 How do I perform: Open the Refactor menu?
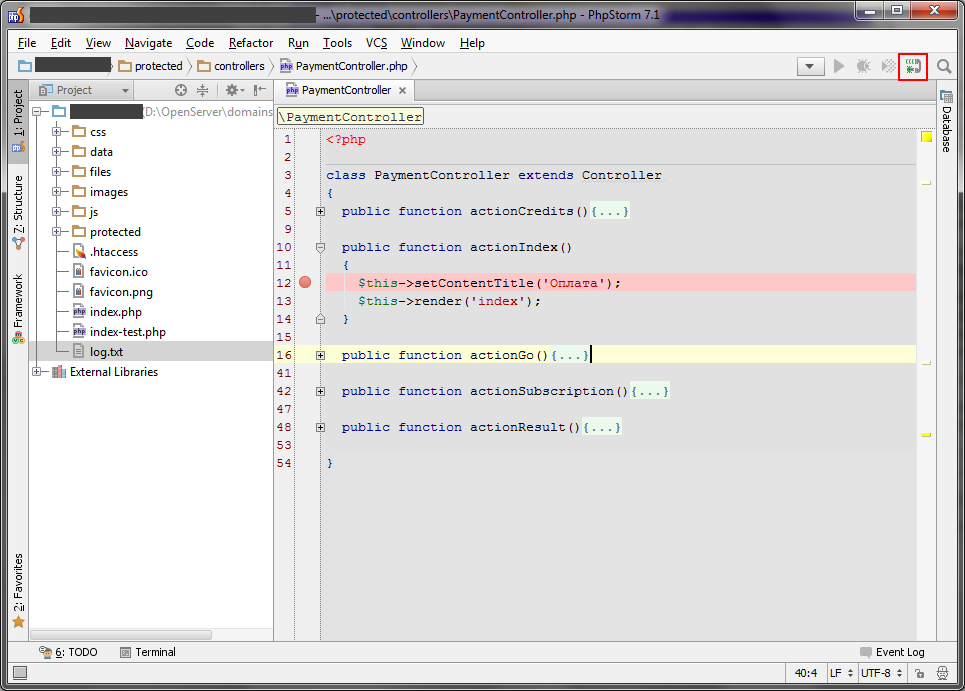(x=250, y=43)
